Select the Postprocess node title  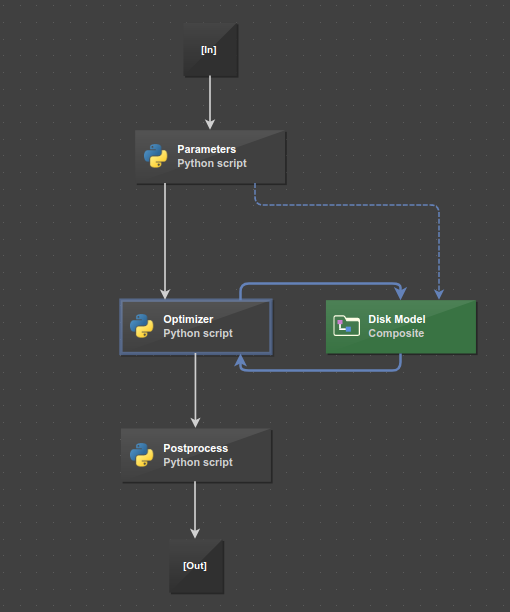click(195, 448)
